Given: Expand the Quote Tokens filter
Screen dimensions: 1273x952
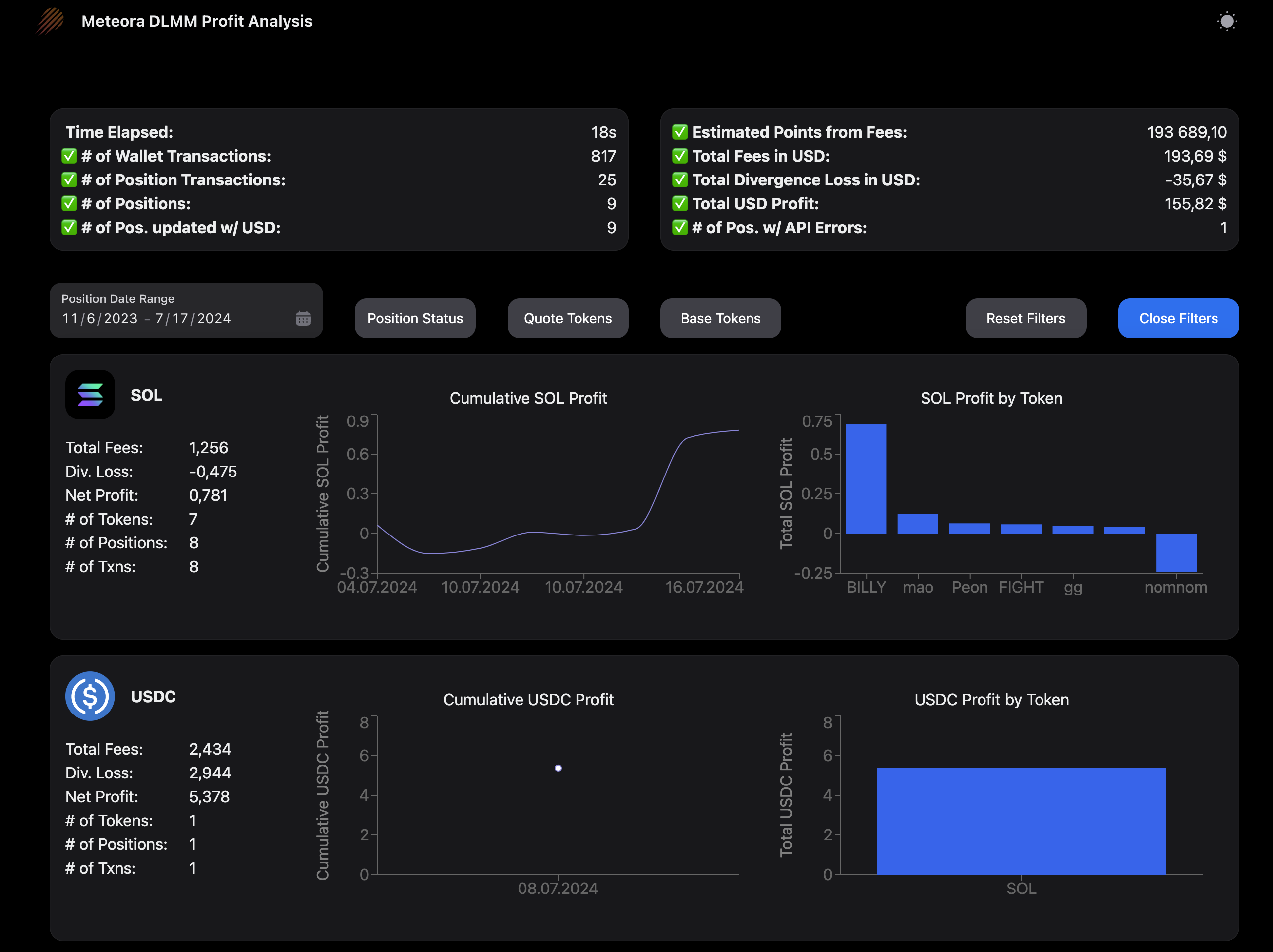Looking at the screenshot, I should [x=568, y=318].
